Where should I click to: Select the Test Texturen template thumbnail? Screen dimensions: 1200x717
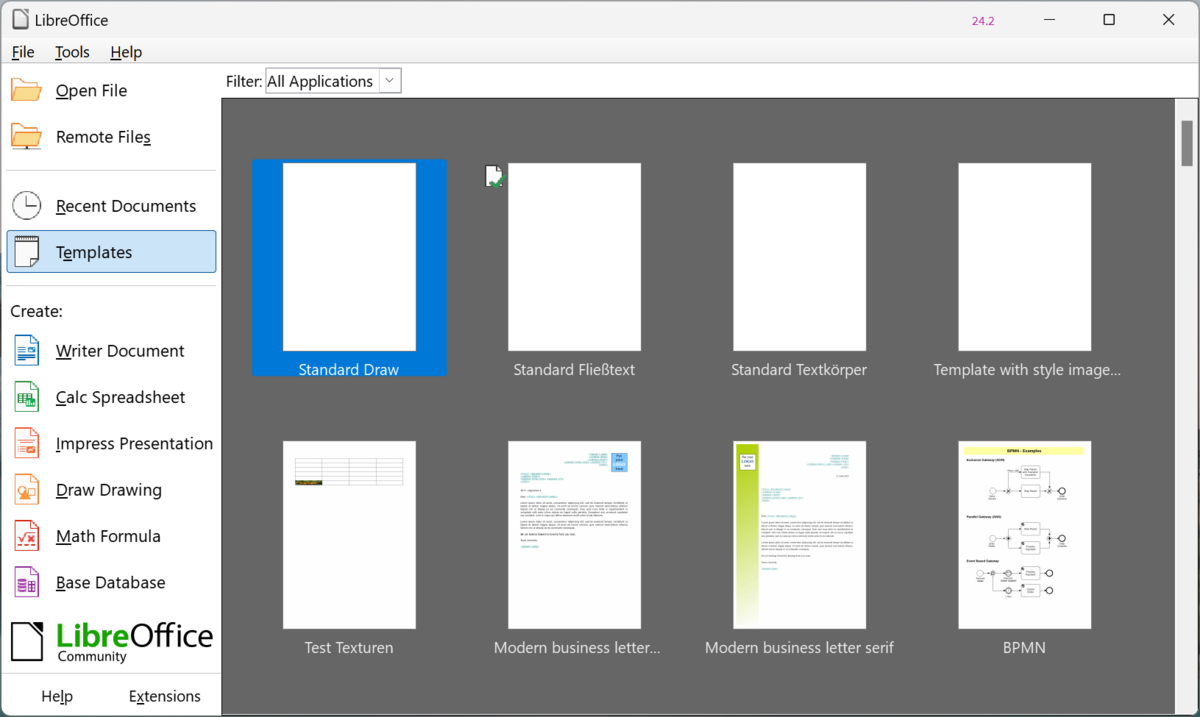(349, 535)
